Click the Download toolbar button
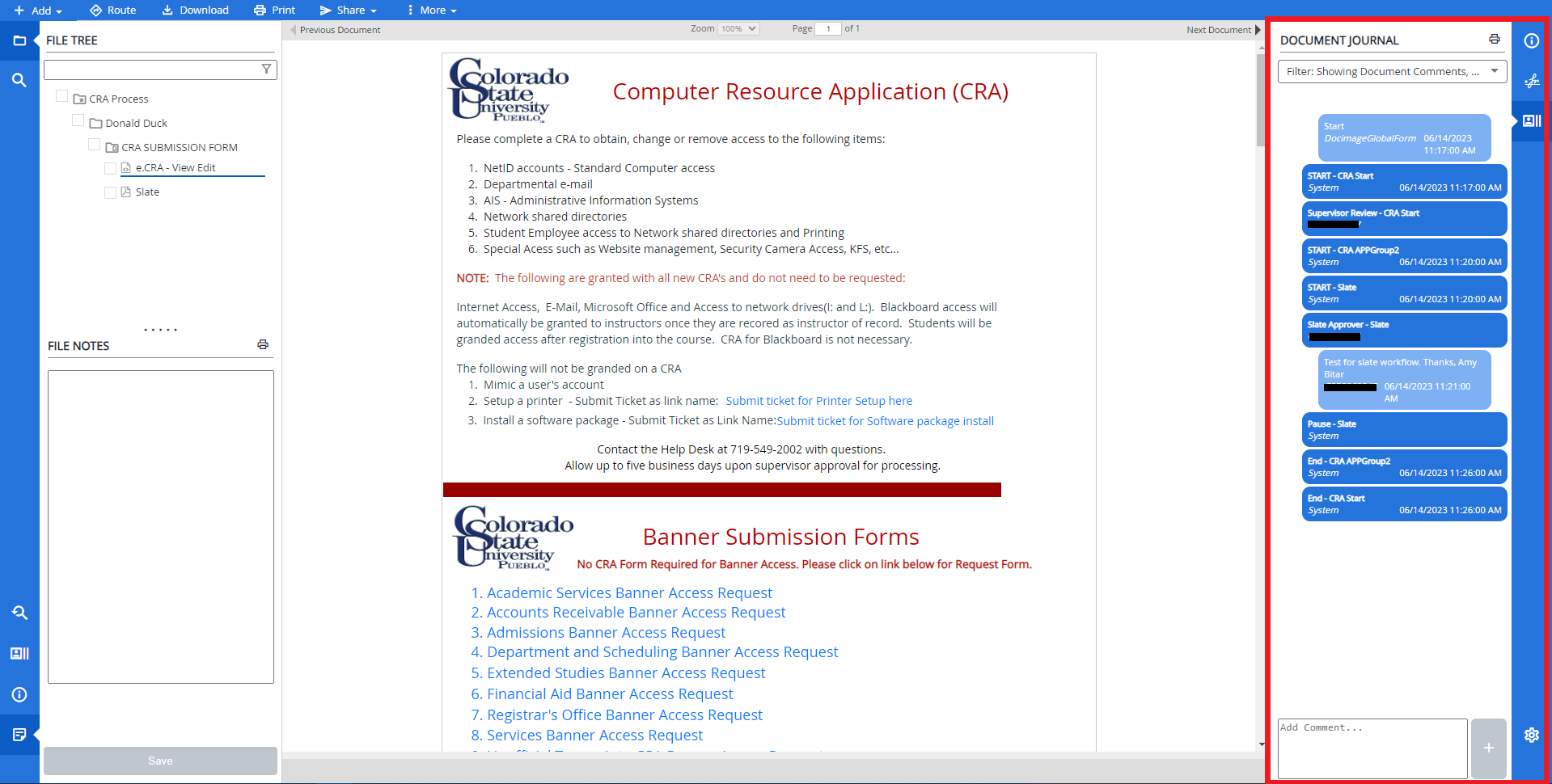The height and width of the screenshot is (784, 1552). pos(196,11)
